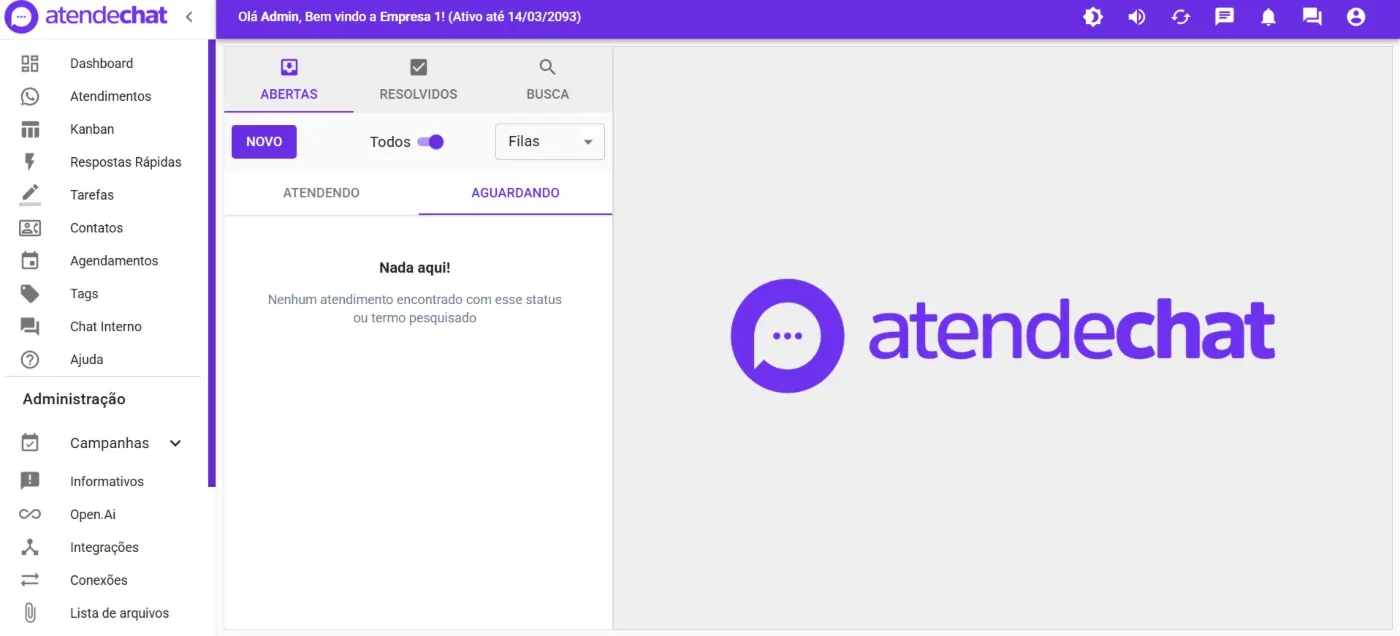Open Respostas Rápidas from sidebar
This screenshot has height=636, width=1400.
coord(126,162)
